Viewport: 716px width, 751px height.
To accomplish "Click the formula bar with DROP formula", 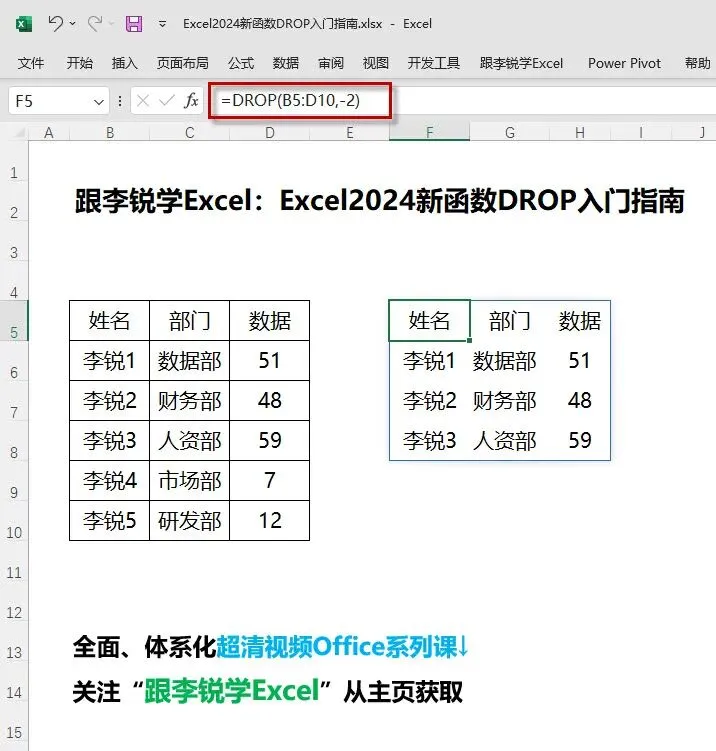I will pos(462,101).
